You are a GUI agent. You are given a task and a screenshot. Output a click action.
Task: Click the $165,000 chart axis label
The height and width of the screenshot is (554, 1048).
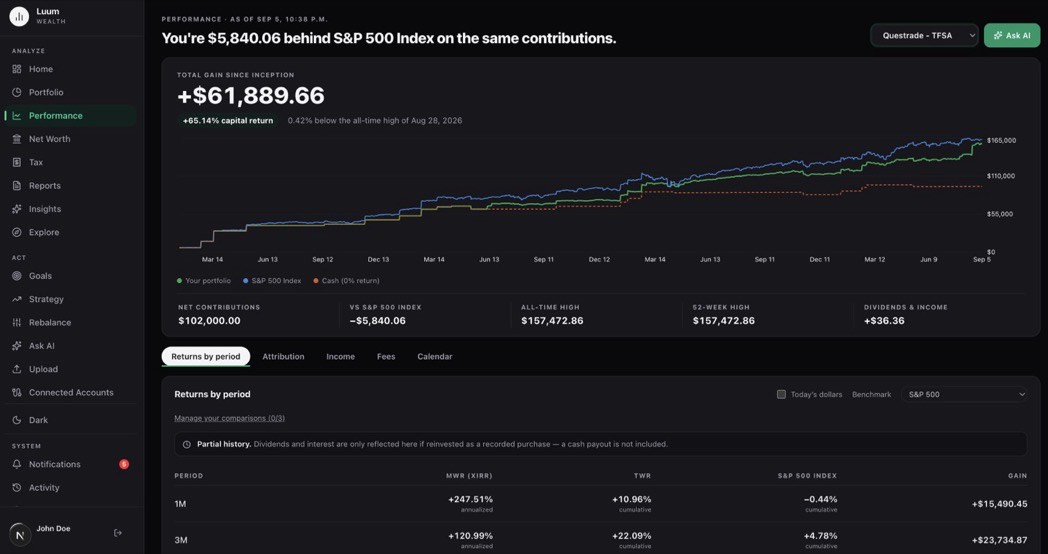1001,140
